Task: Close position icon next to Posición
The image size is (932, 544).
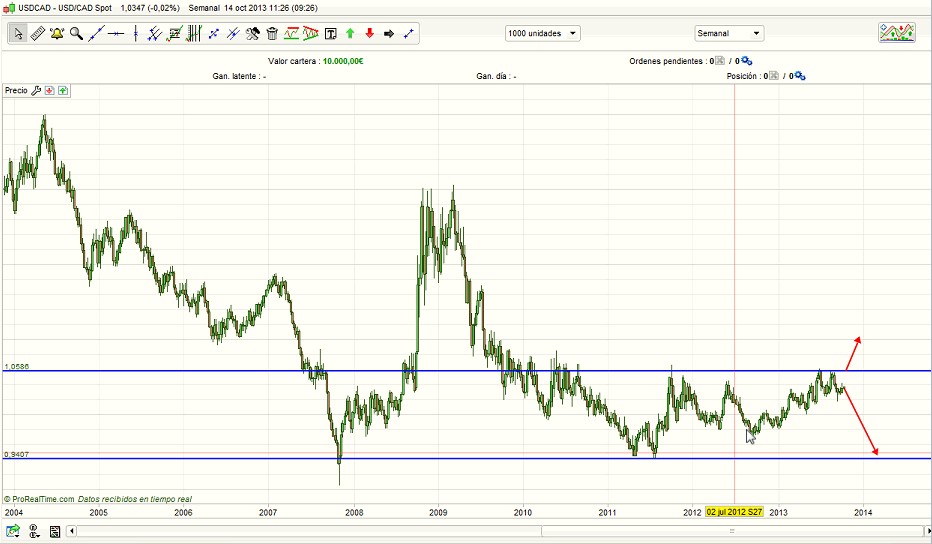Action: coord(774,76)
